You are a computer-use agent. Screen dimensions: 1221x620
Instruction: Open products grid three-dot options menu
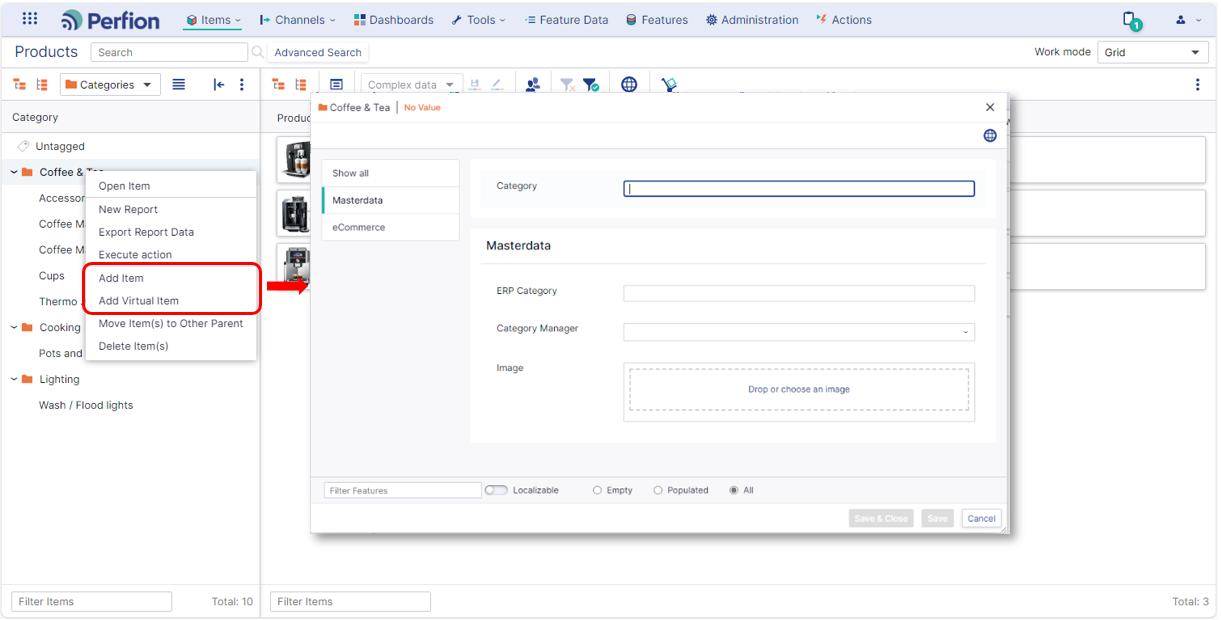(1198, 85)
